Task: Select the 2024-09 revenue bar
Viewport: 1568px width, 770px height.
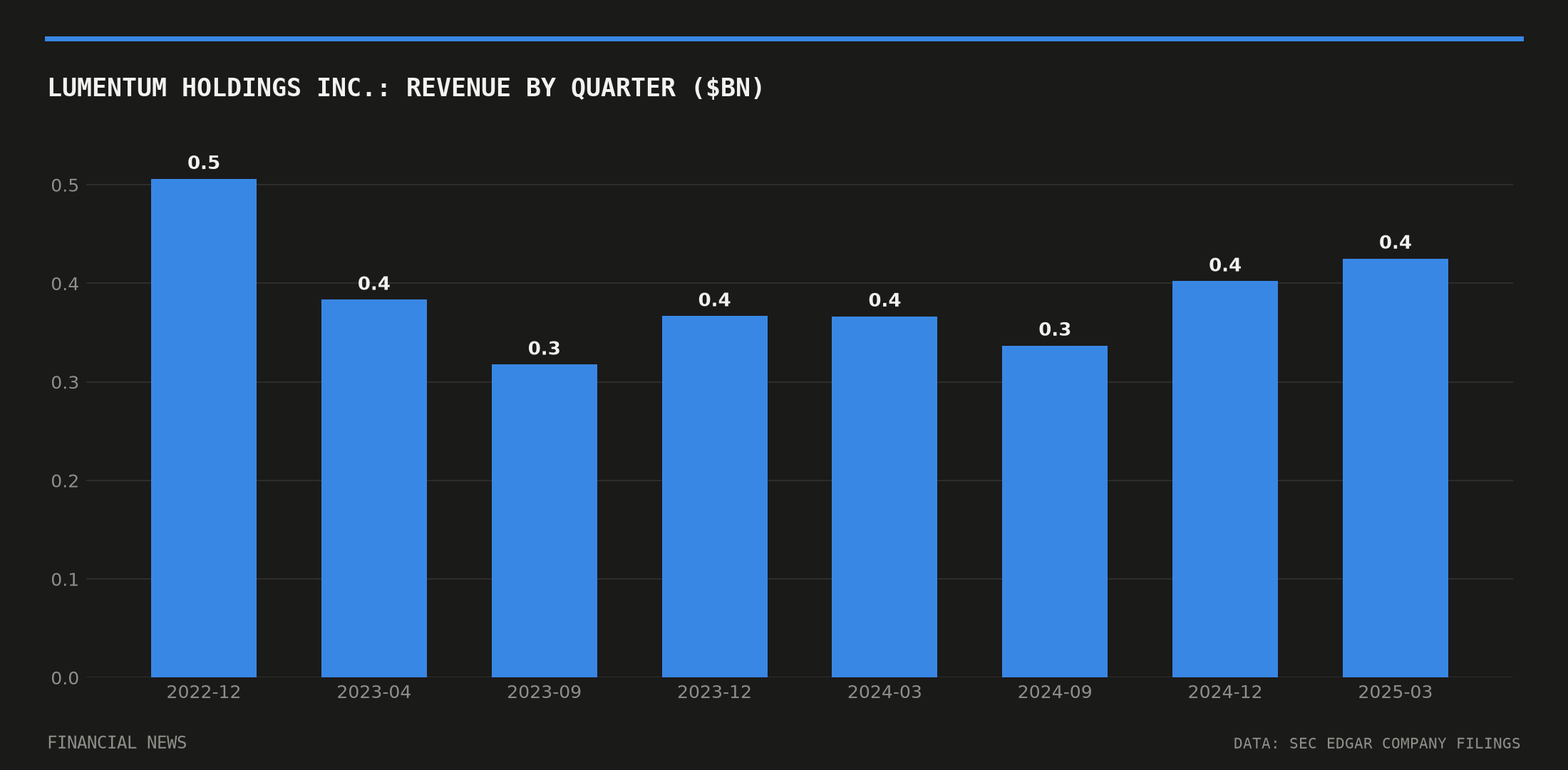Action: pos(1055,511)
